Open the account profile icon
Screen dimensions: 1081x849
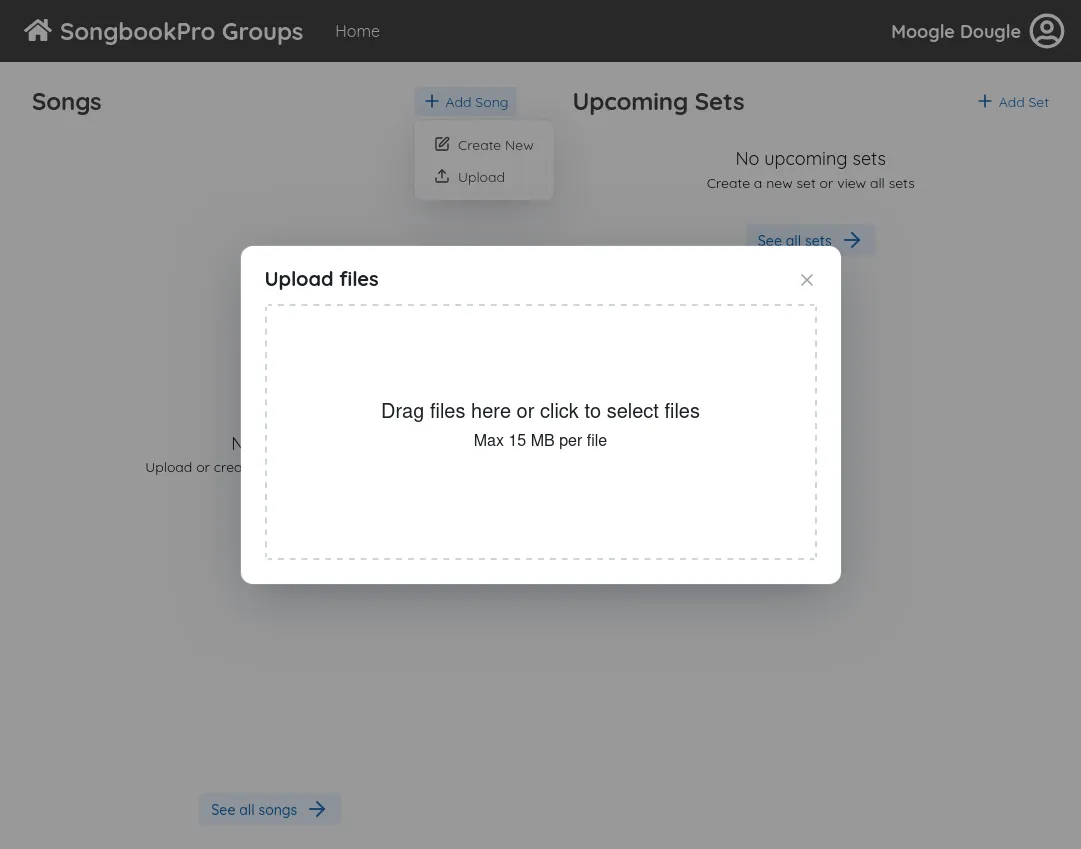pyautogui.click(x=1046, y=31)
